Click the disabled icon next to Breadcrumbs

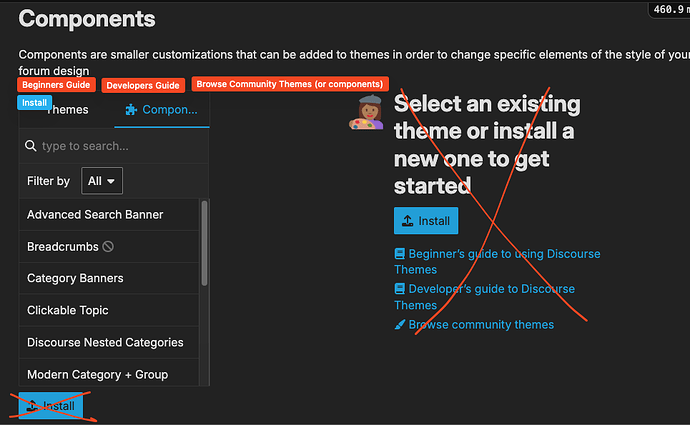point(108,246)
